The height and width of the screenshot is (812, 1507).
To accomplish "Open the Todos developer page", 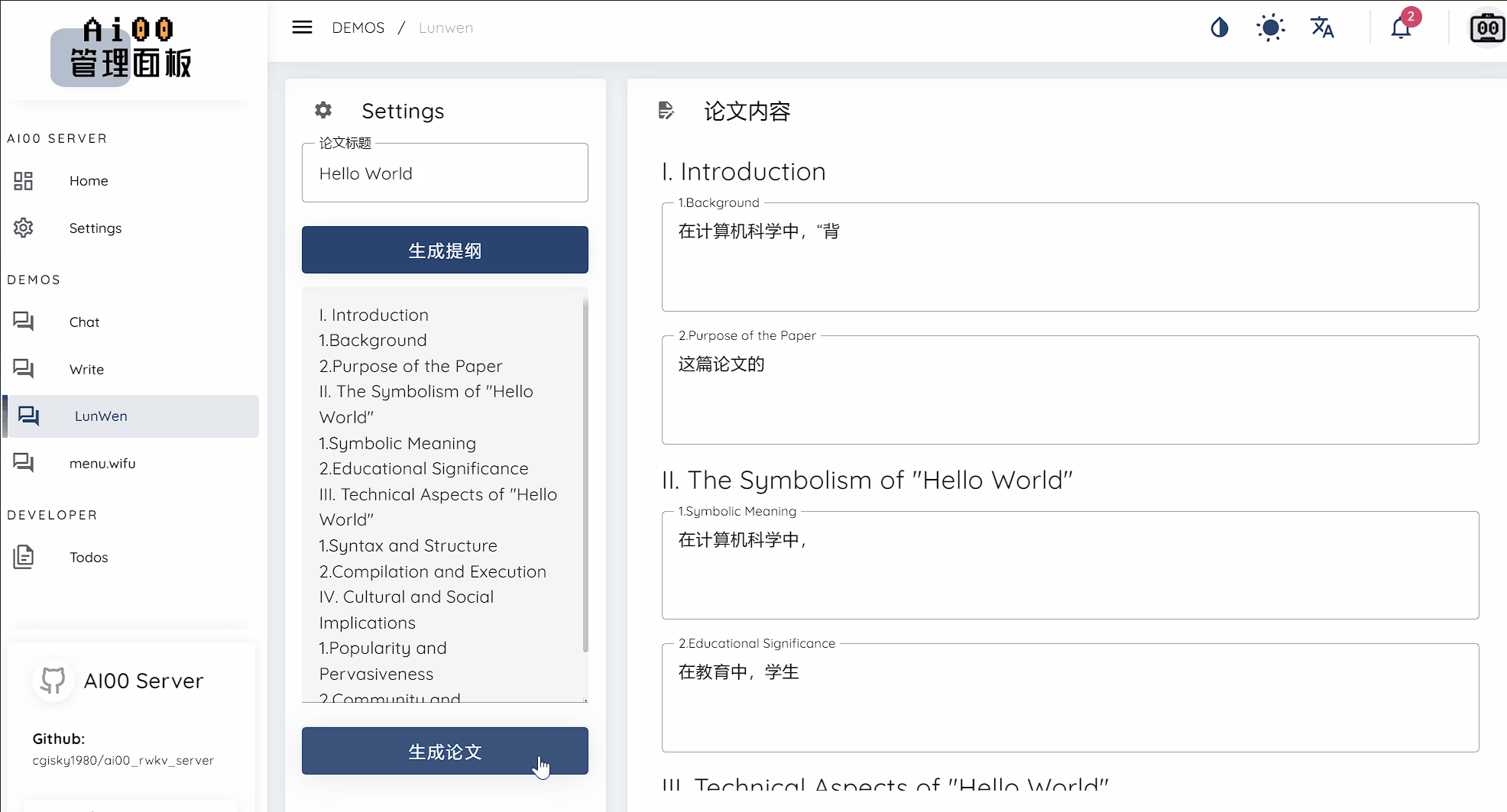I will 89,558.
